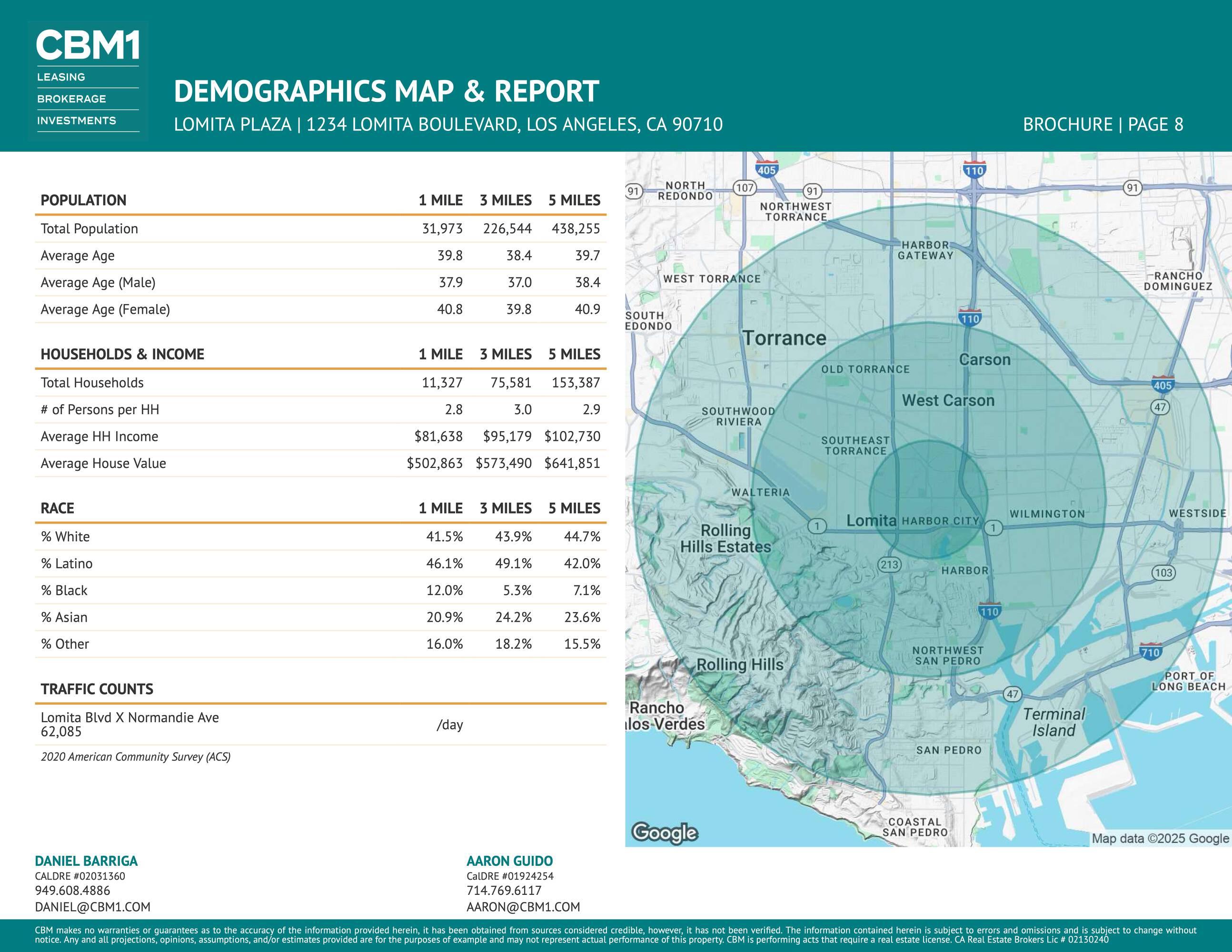This screenshot has width=1232, height=952.
Task: Click Daniel Barriga phone number 949.608.4886
Action: (72, 891)
